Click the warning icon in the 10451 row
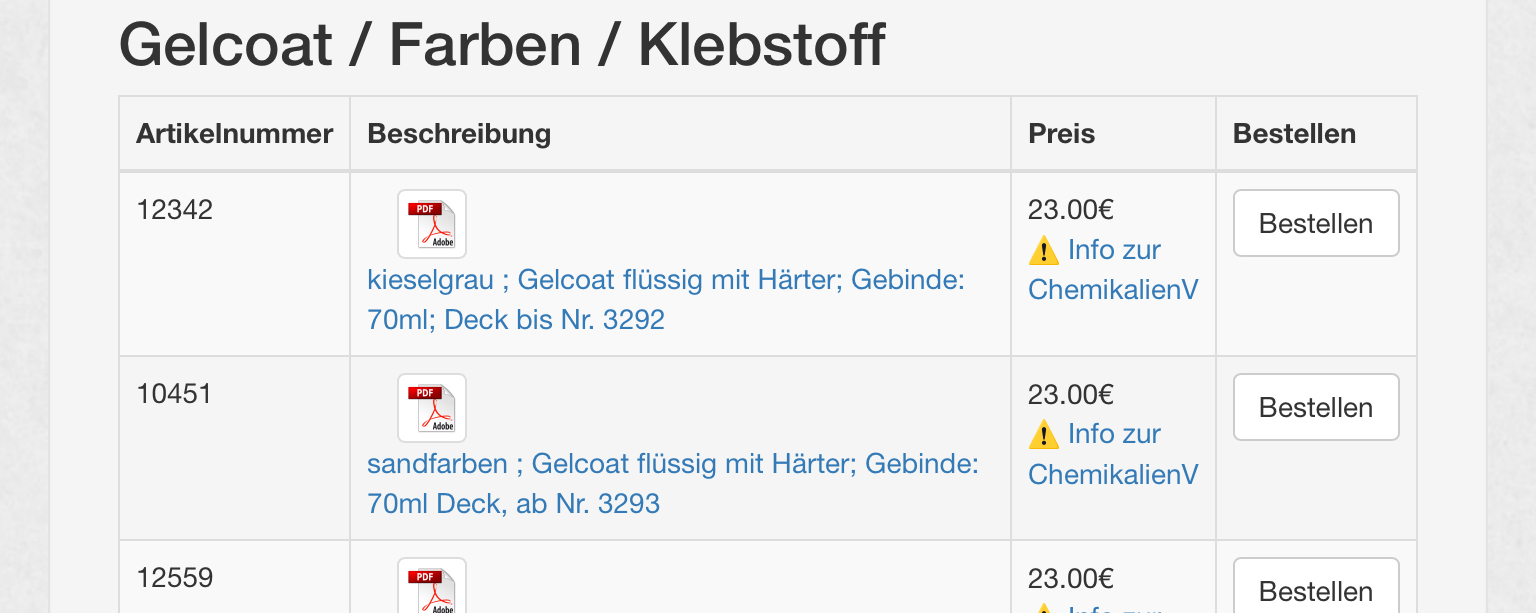 (x=1043, y=434)
